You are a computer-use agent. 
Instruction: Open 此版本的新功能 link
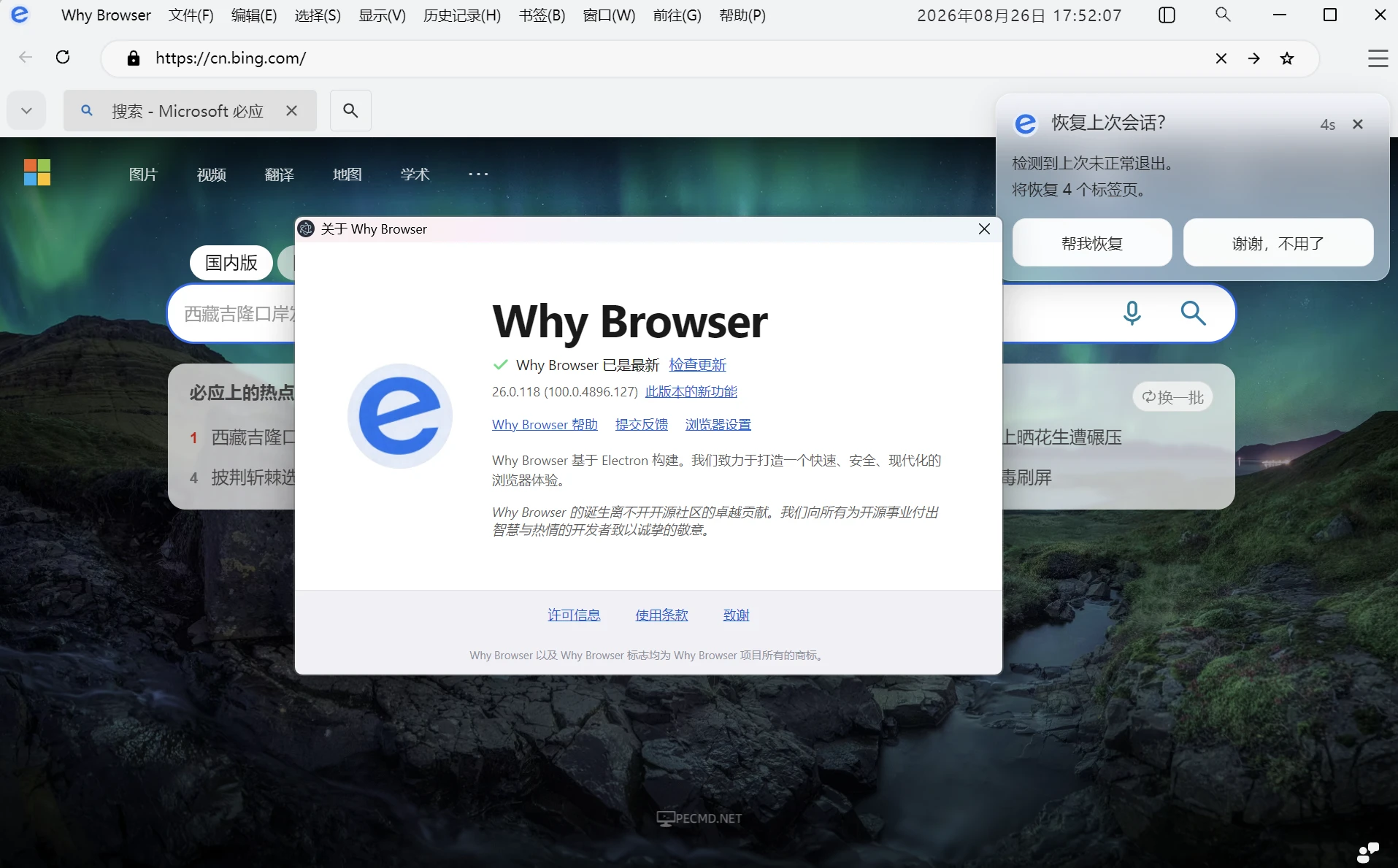(691, 392)
